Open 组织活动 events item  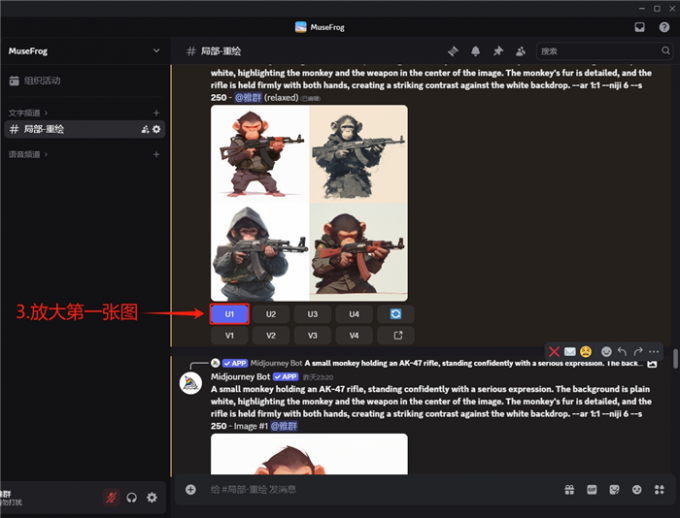tap(85, 80)
